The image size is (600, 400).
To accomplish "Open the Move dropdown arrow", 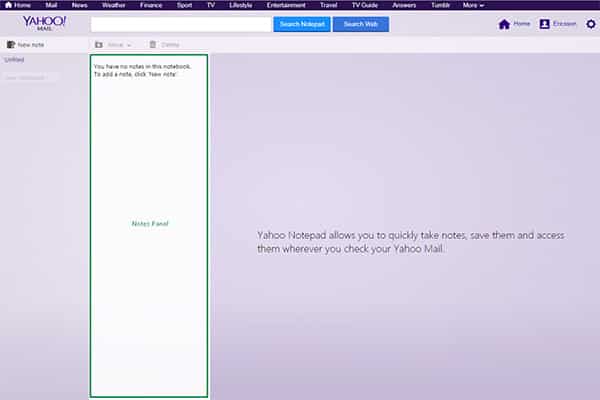I will pyautogui.click(x=129, y=45).
